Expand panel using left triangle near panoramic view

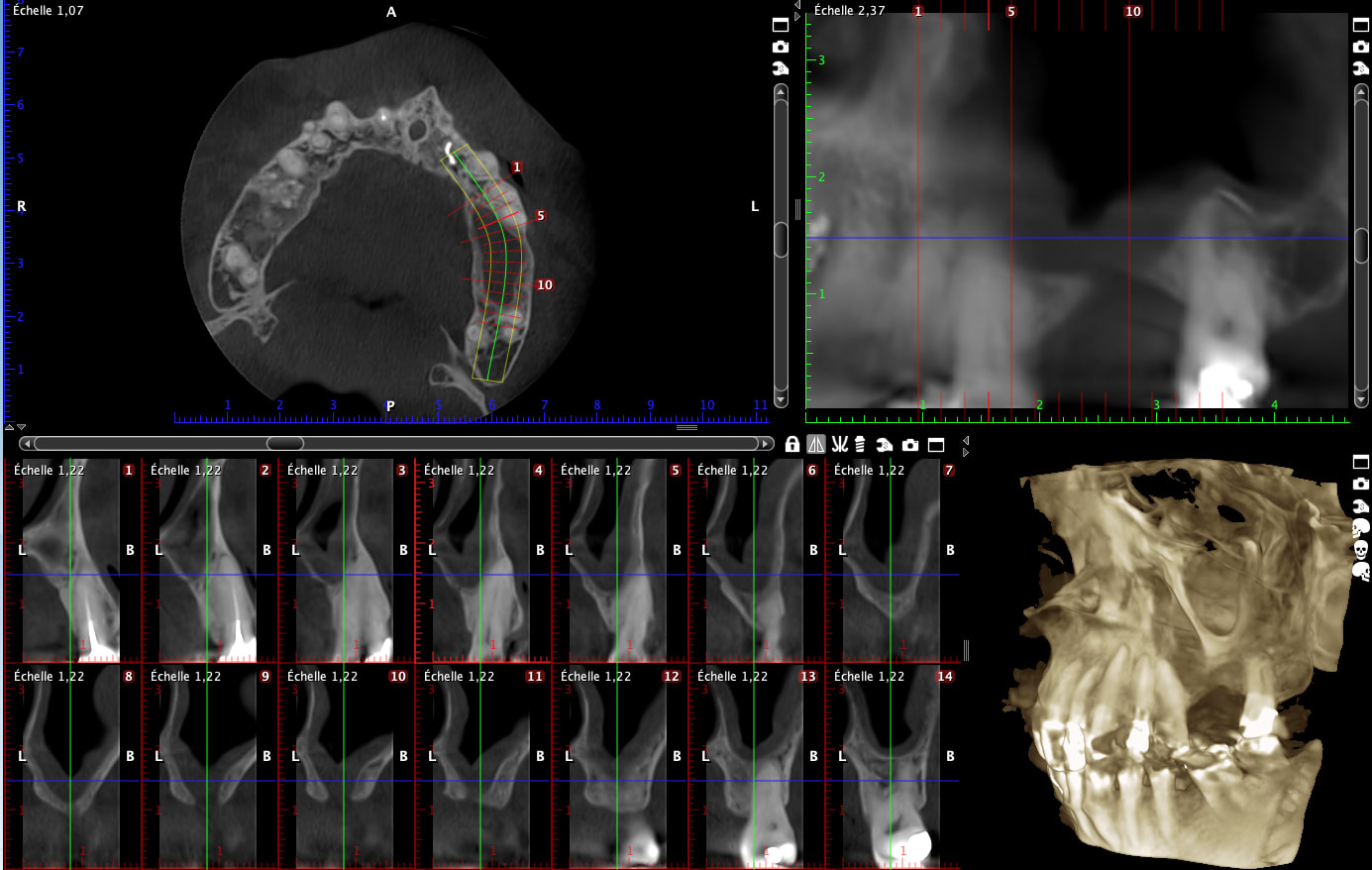tap(797, 6)
